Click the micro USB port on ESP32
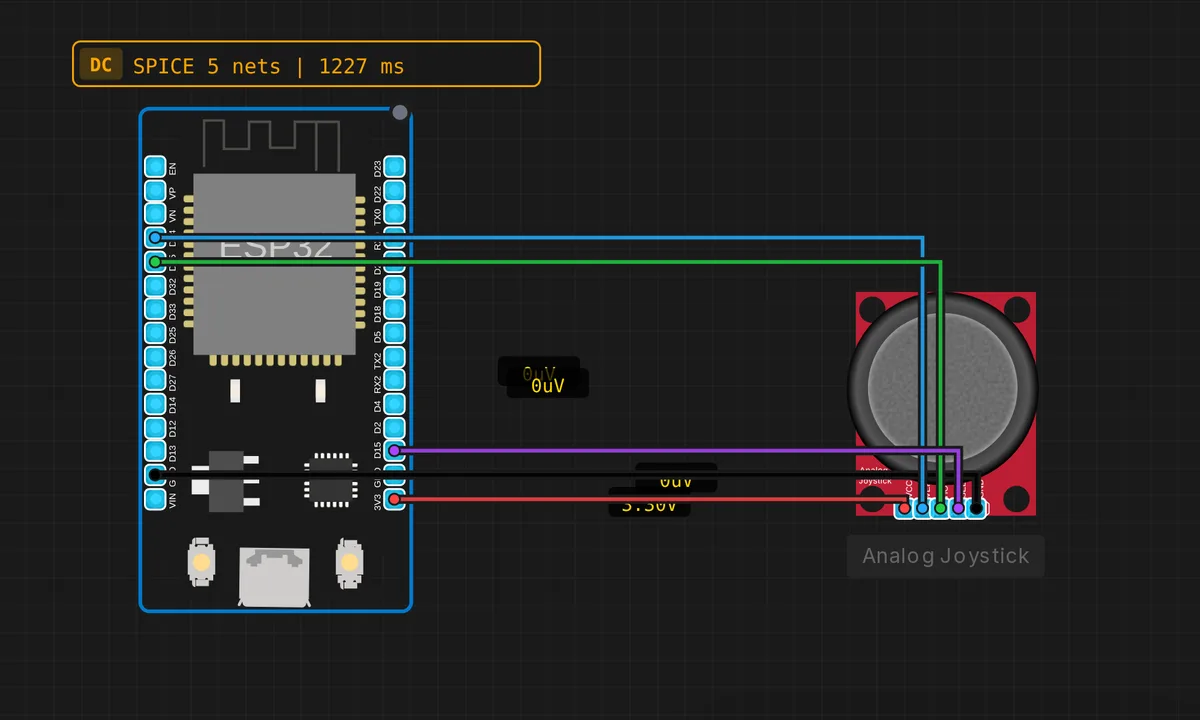 (x=274, y=577)
